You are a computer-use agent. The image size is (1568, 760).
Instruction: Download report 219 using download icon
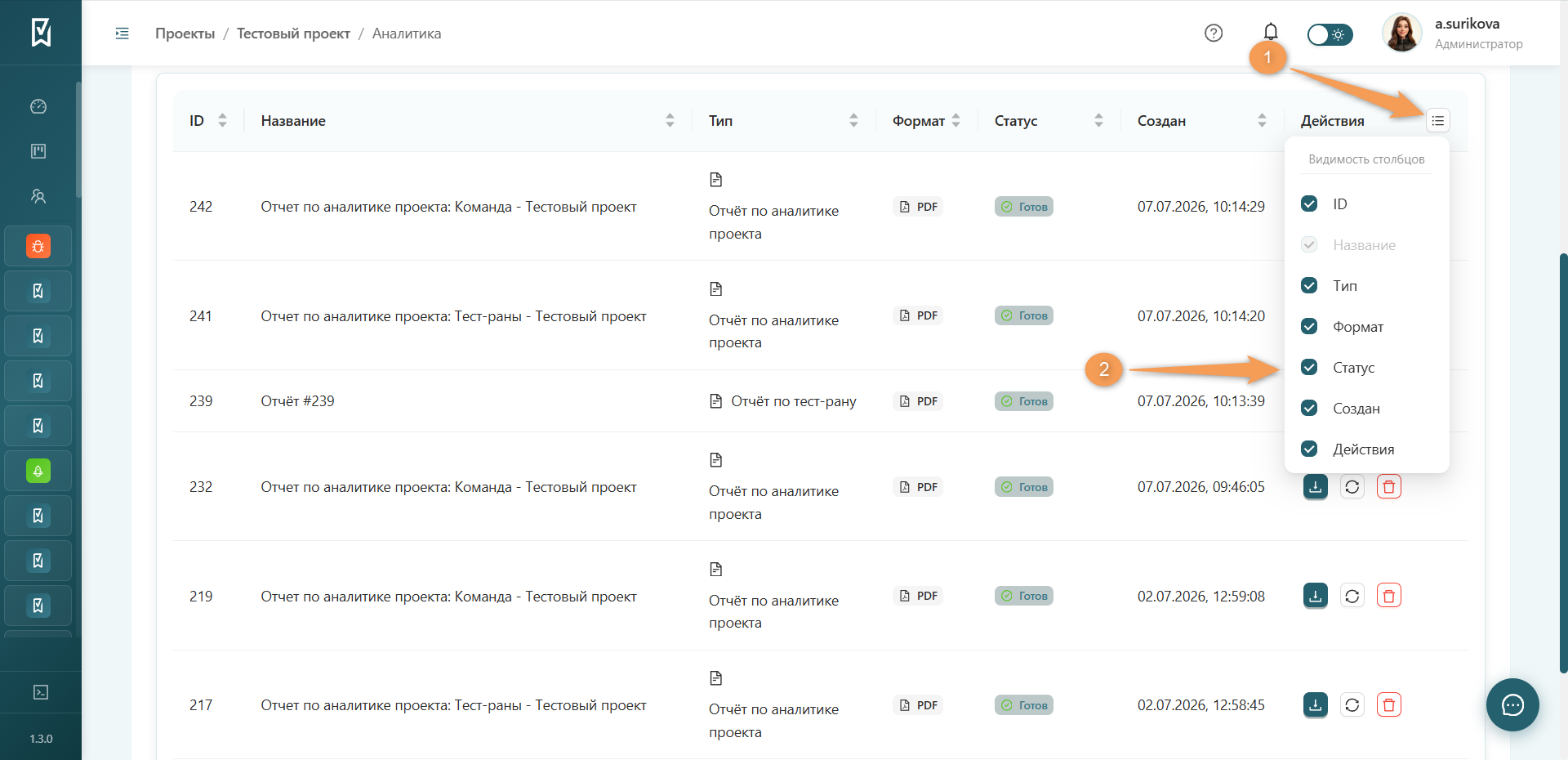coord(1315,596)
